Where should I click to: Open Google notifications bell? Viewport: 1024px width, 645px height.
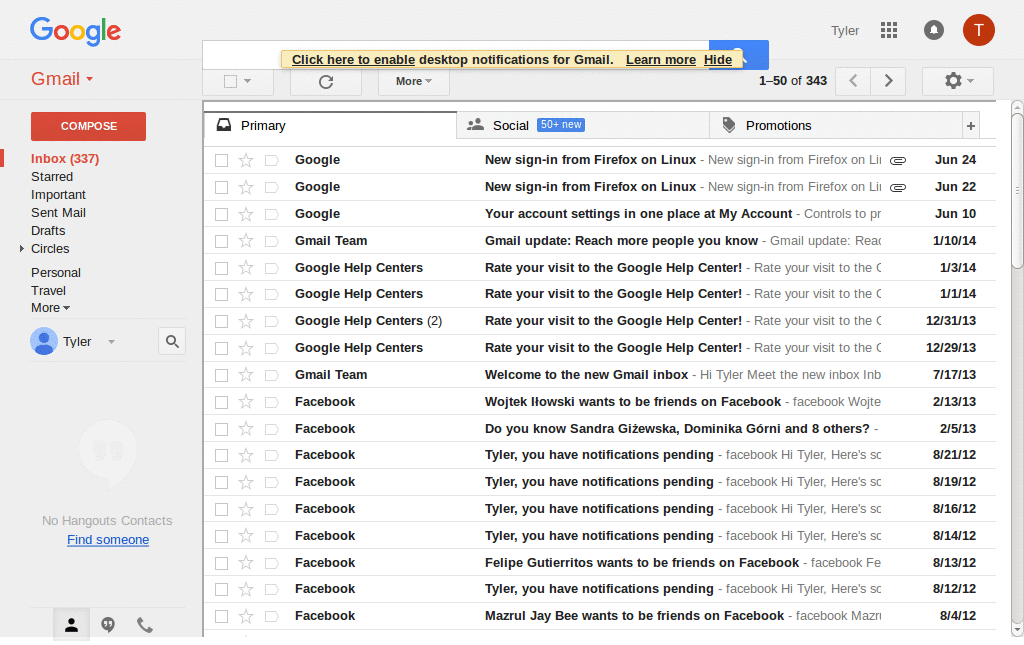click(x=933, y=30)
